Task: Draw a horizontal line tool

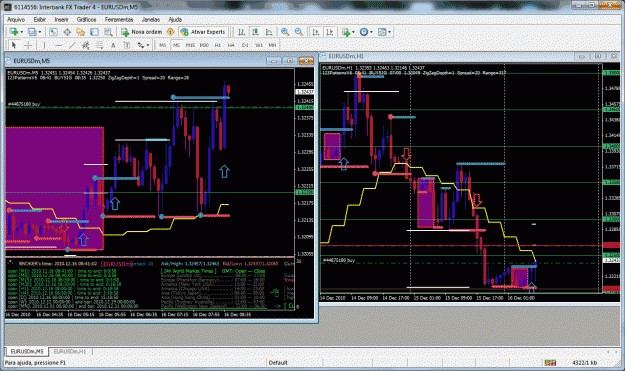Action: click(x=58, y=45)
